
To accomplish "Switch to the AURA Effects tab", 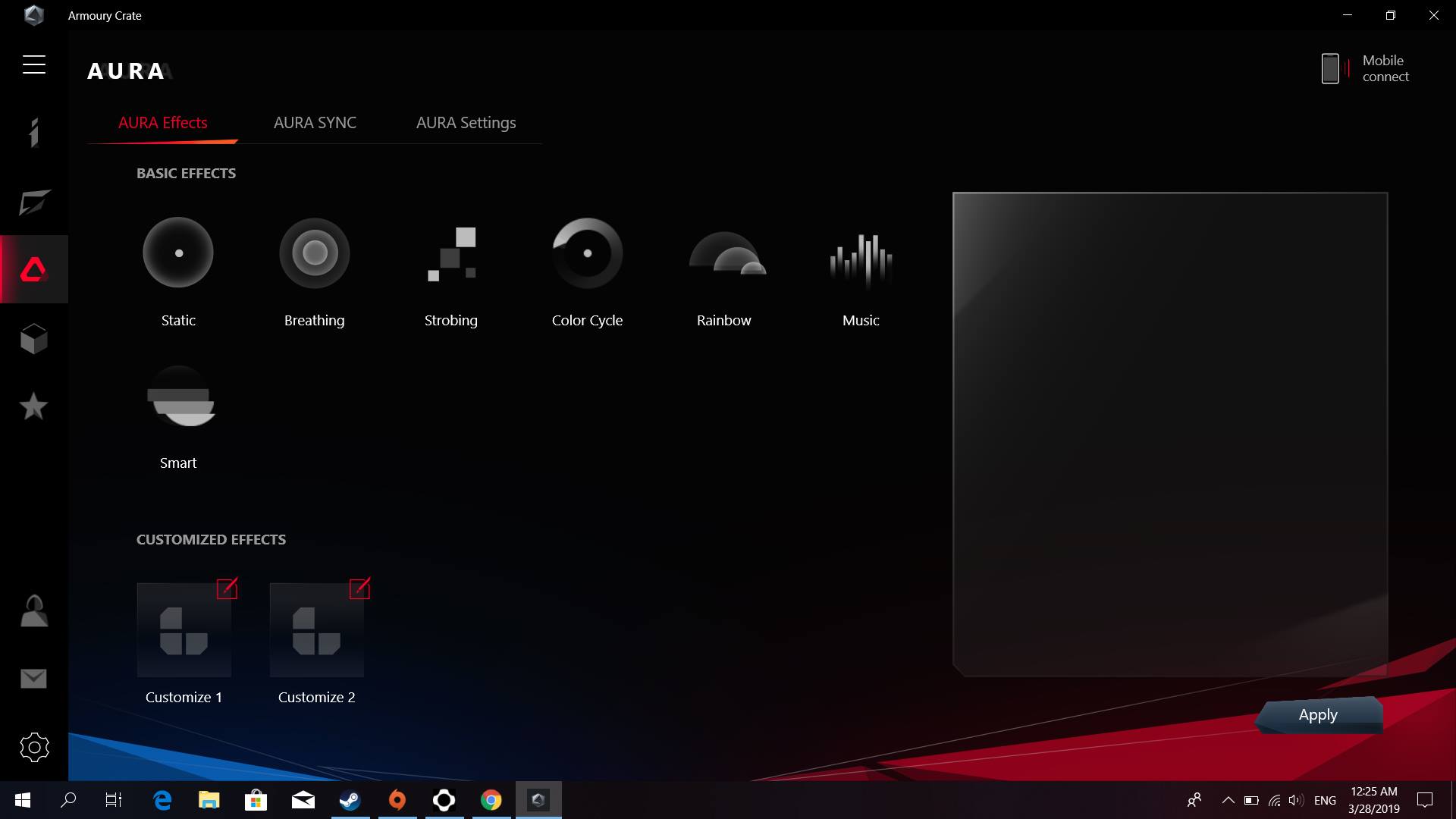I will point(163,123).
